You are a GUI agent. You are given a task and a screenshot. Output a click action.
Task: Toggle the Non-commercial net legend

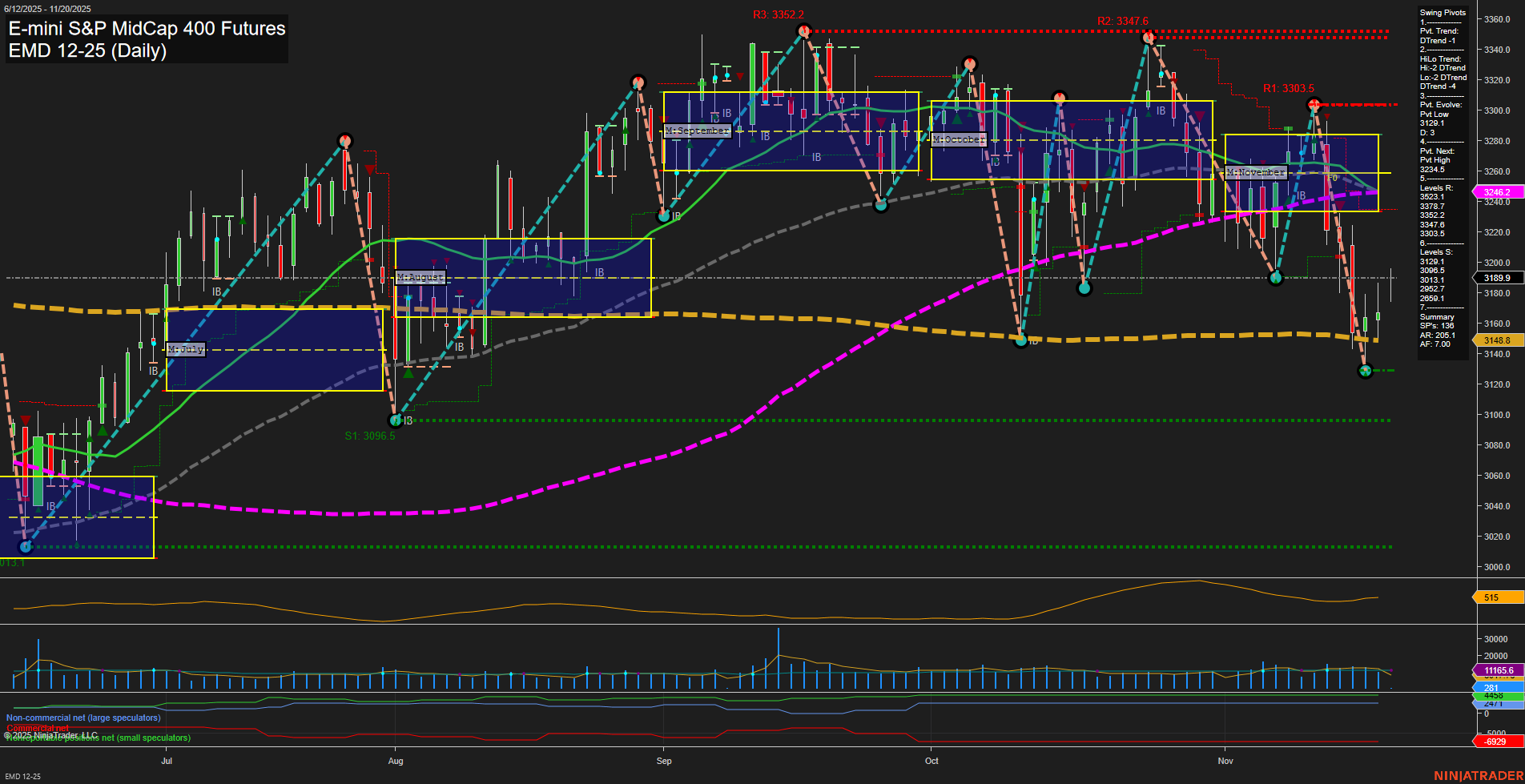tap(82, 718)
